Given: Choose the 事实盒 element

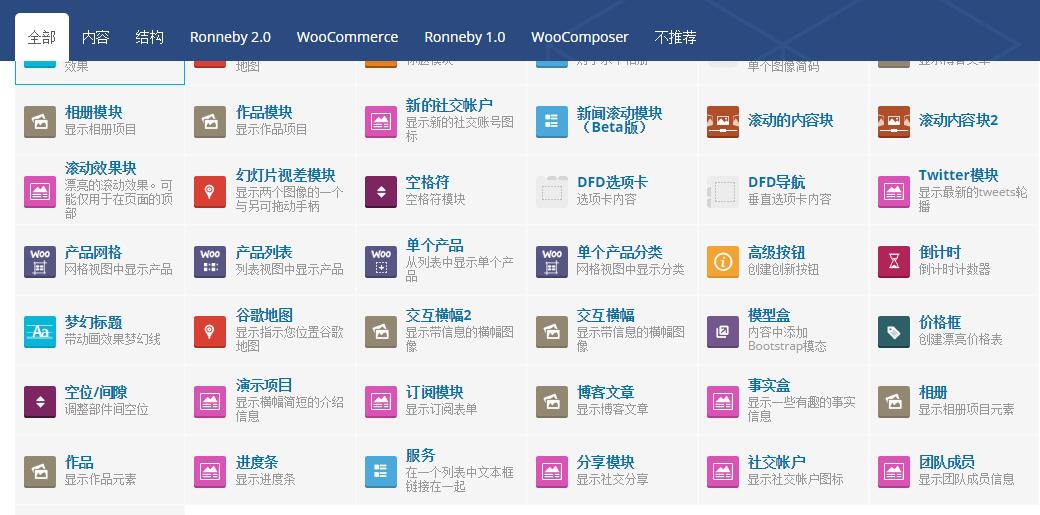Looking at the screenshot, I should tap(769, 385).
